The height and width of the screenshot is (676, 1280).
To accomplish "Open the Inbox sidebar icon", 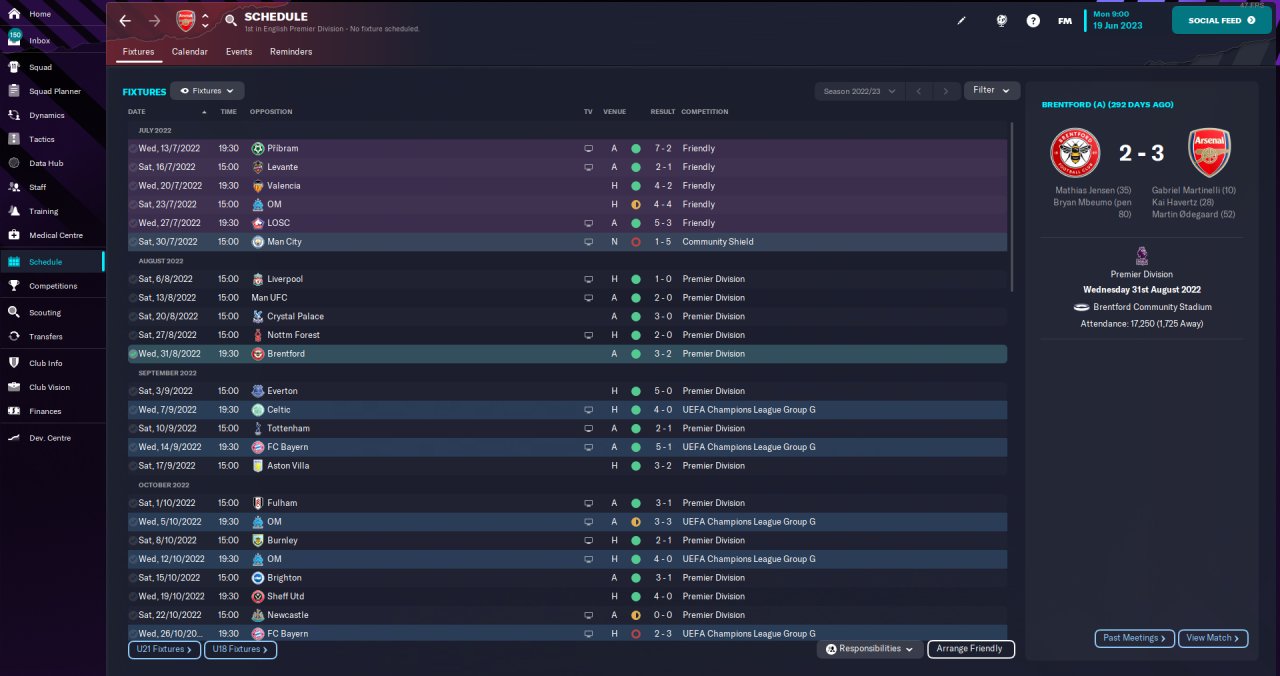I will pyautogui.click(x=14, y=40).
